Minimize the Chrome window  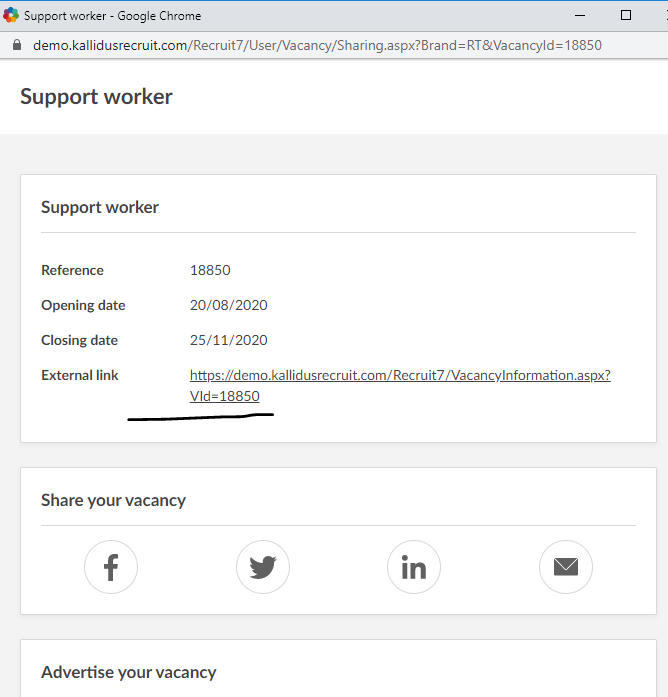tap(579, 16)
